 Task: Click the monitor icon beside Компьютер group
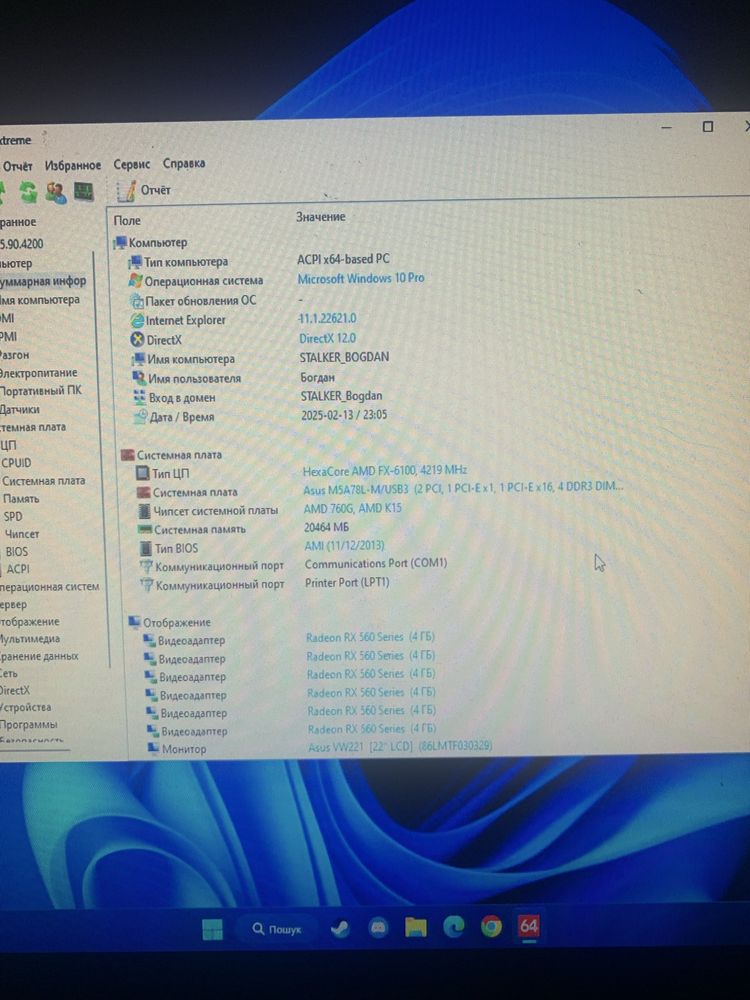point(120,243)
